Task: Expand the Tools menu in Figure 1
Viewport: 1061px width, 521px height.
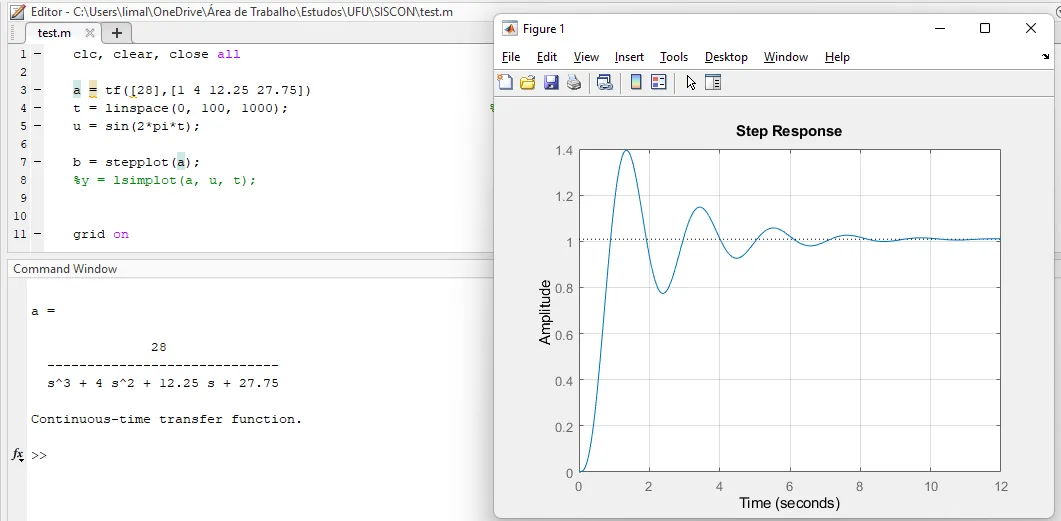Action: (674, 57)
